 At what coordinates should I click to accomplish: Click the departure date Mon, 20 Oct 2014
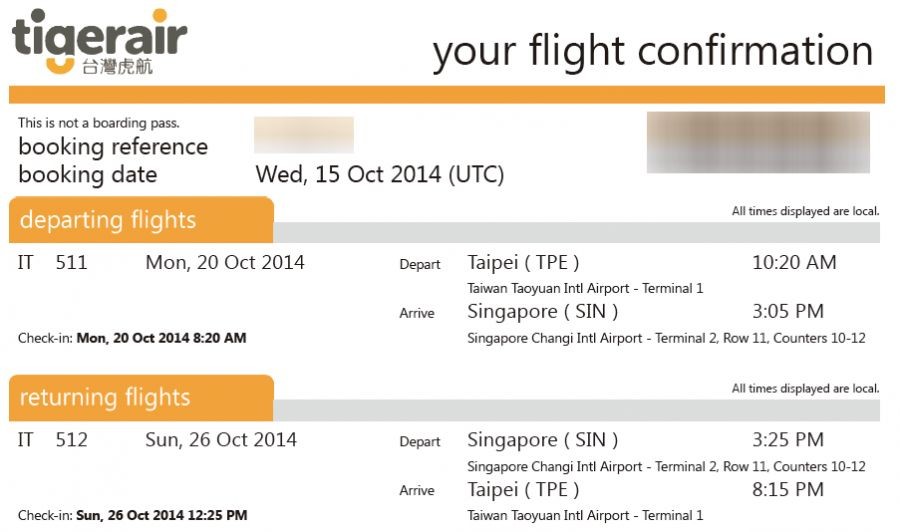225,263
